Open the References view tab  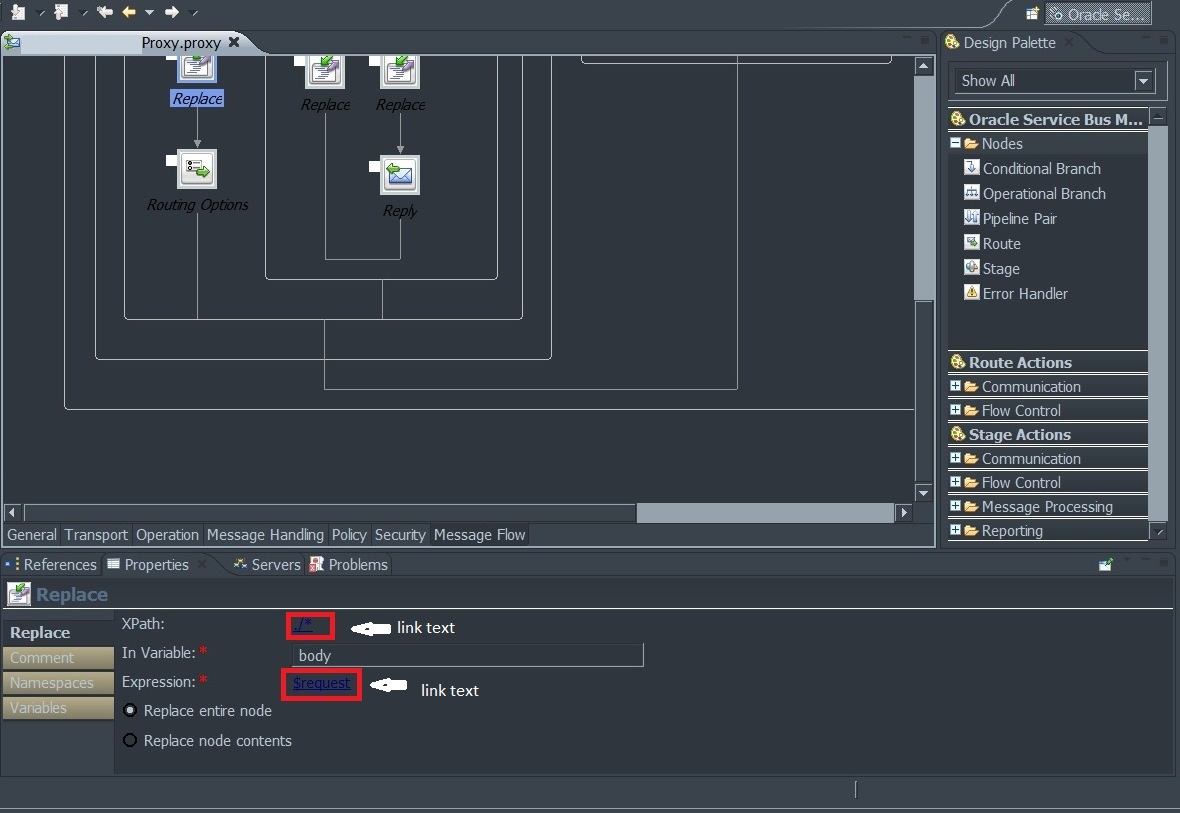coord(51,565)
